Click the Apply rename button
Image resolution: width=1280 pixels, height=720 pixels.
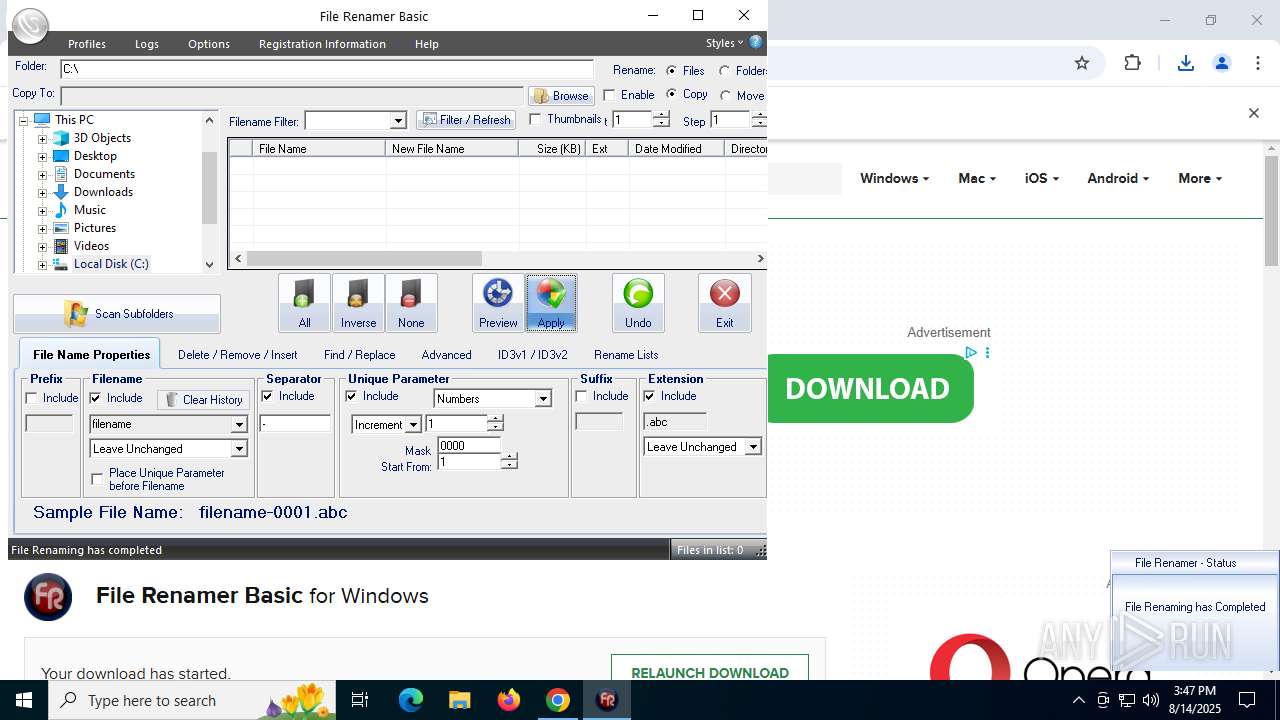tap(551, 303)
